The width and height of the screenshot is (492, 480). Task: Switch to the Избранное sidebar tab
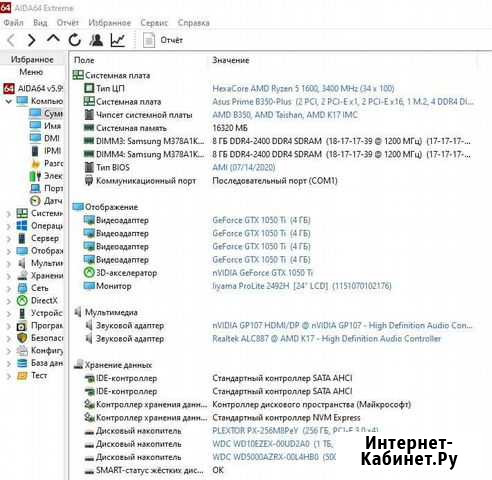(32, 59)
